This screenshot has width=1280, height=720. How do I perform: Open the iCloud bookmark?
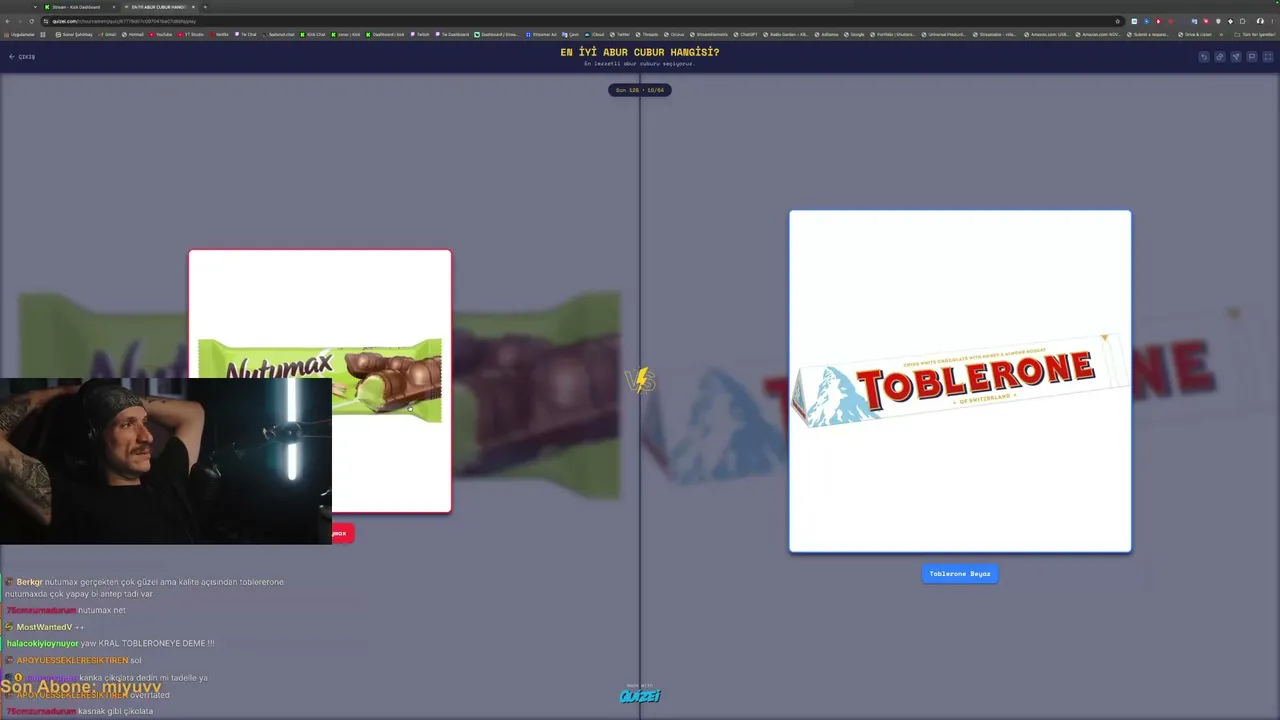(595, 34)
